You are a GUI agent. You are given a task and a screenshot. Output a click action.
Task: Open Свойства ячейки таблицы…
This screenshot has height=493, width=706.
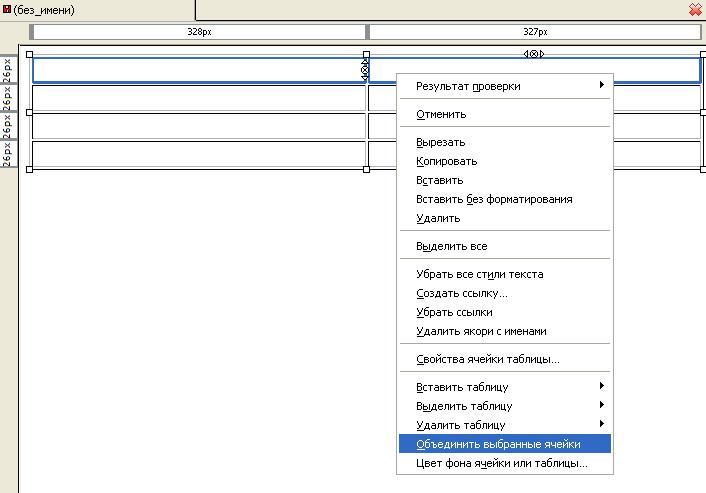click(505, 359)
